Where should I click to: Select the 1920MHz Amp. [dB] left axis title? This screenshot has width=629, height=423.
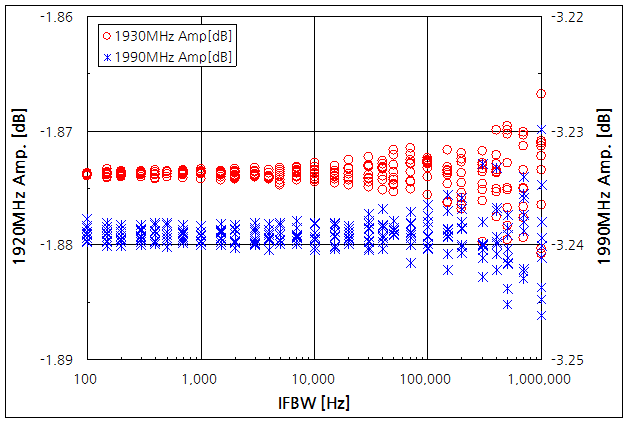click(18, 188)
